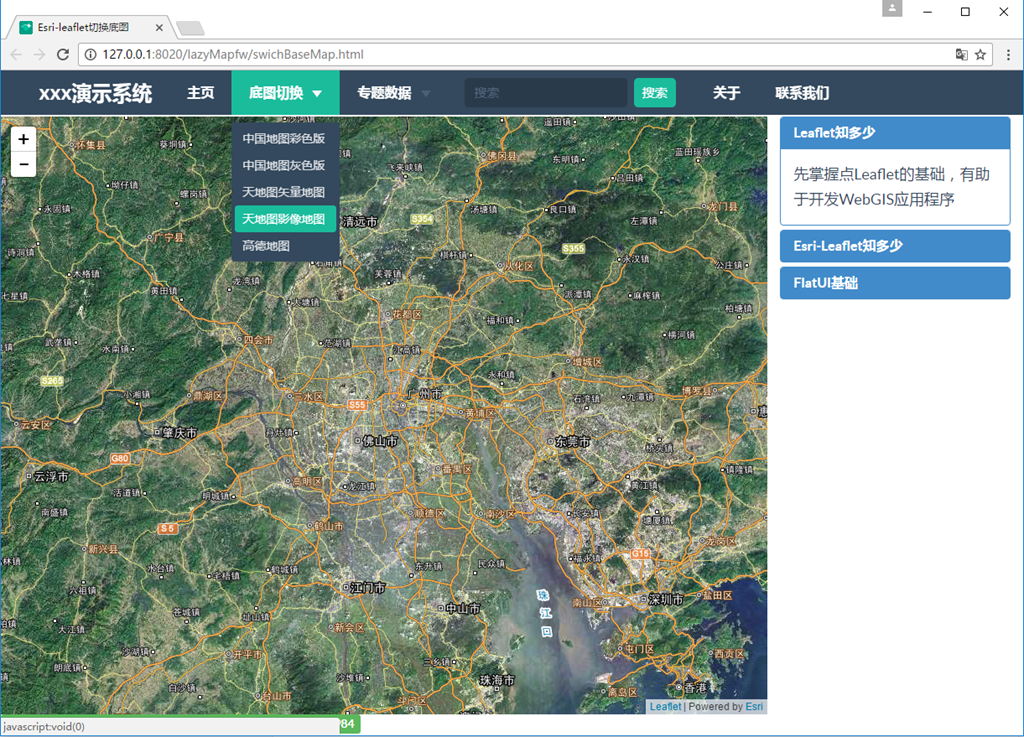The height and width of the screenshot is (737, 1024).
Task: Select 中国地图彩色版 basemap
Action: tap(284, 138)
